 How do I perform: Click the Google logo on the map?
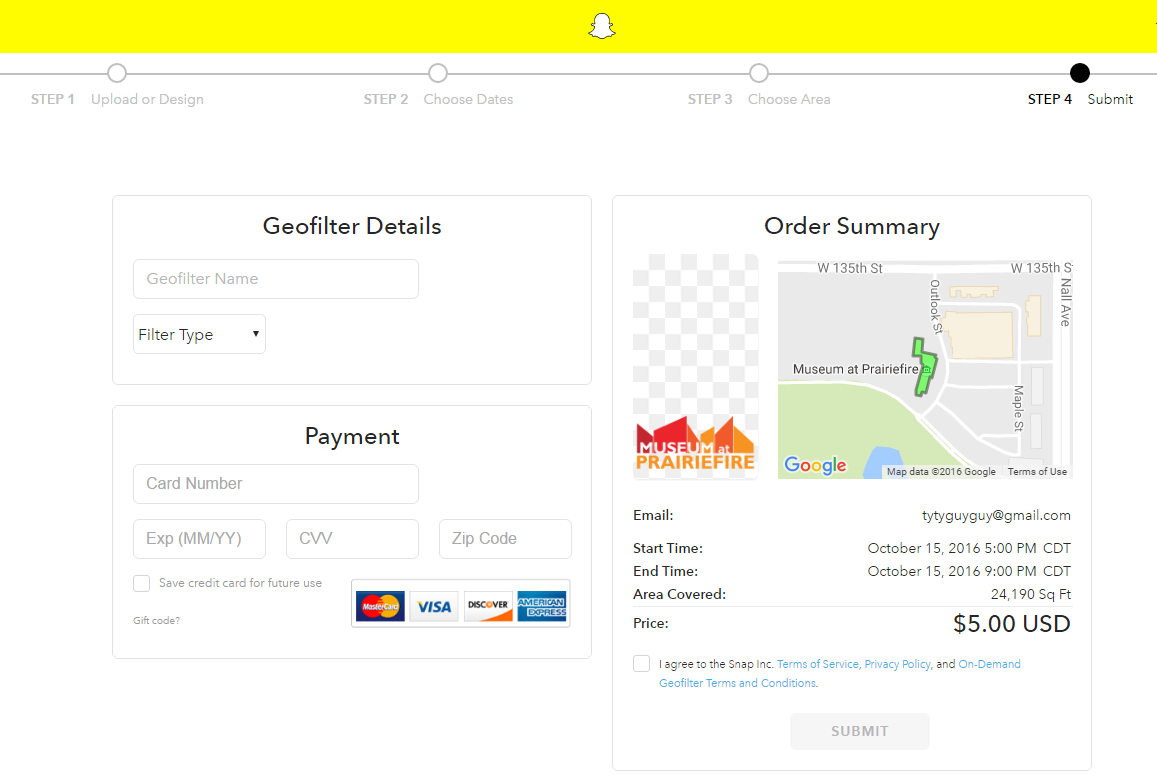(816, 465)
